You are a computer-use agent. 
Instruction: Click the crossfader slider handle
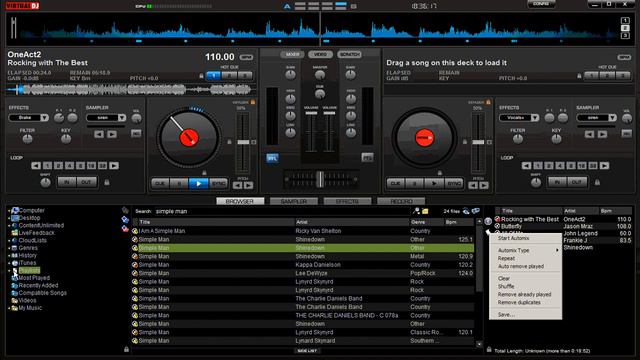320,179
